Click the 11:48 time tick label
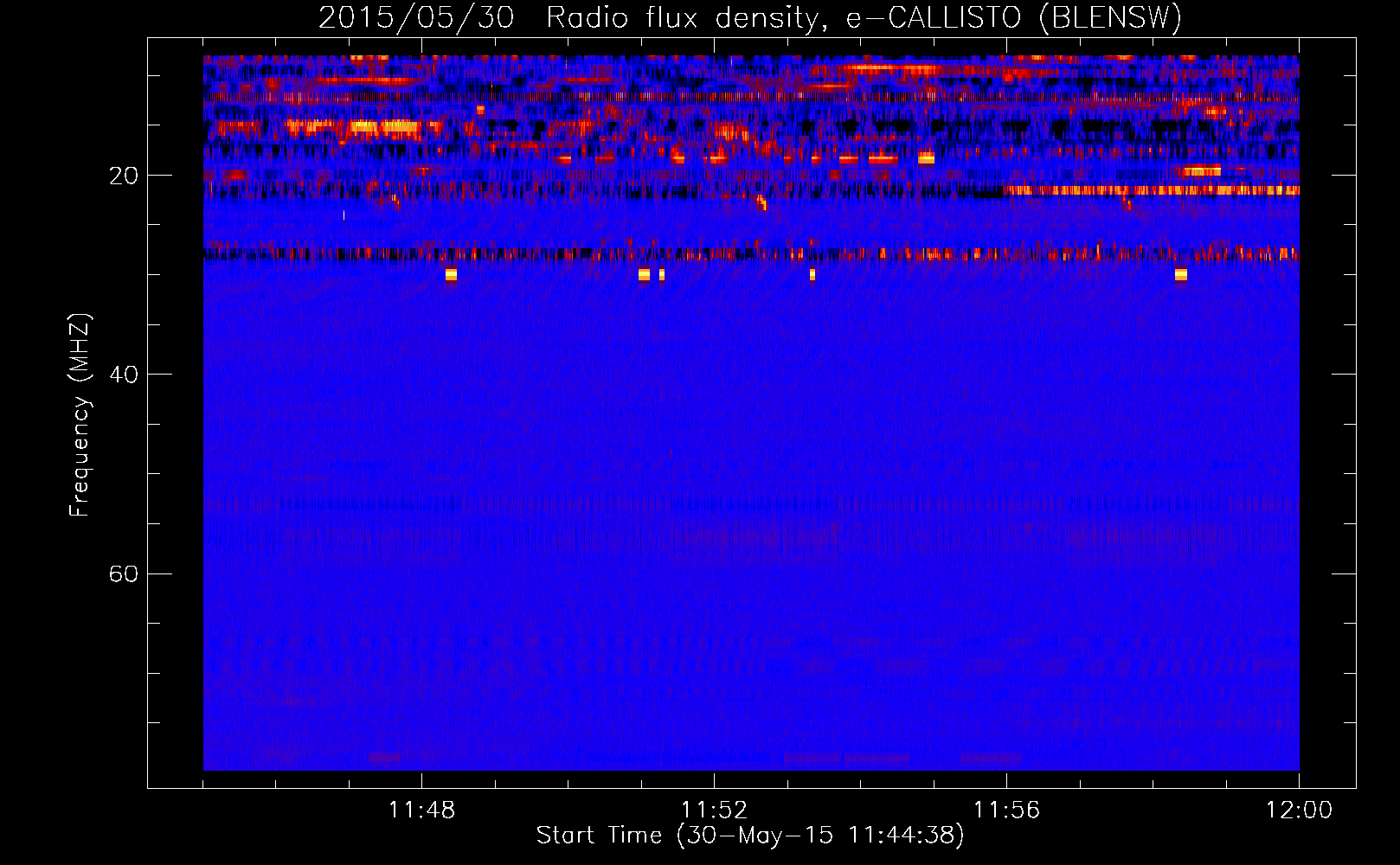 click(x=421, y=811)
